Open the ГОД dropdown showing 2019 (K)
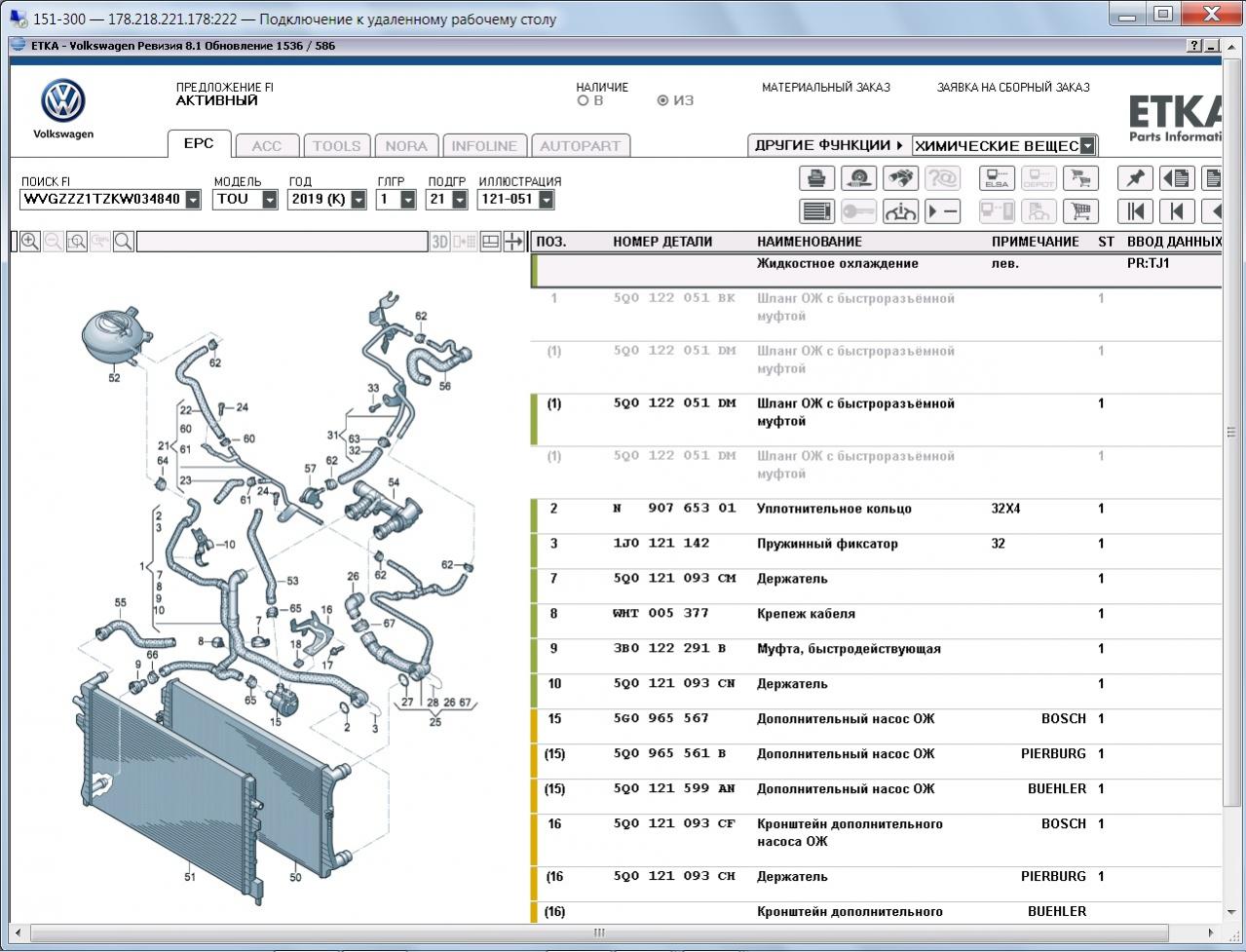 [x=359, y=200]
